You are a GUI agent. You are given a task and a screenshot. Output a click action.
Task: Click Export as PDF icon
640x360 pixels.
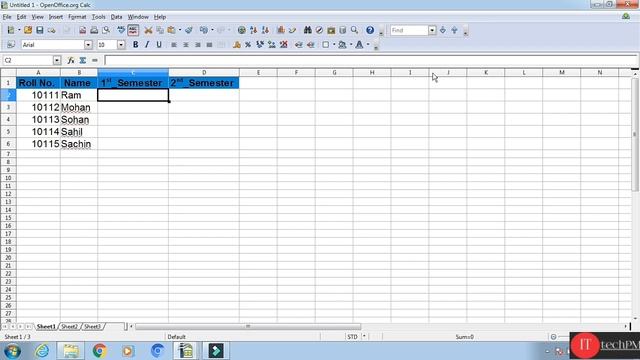(x=82, y=30)
